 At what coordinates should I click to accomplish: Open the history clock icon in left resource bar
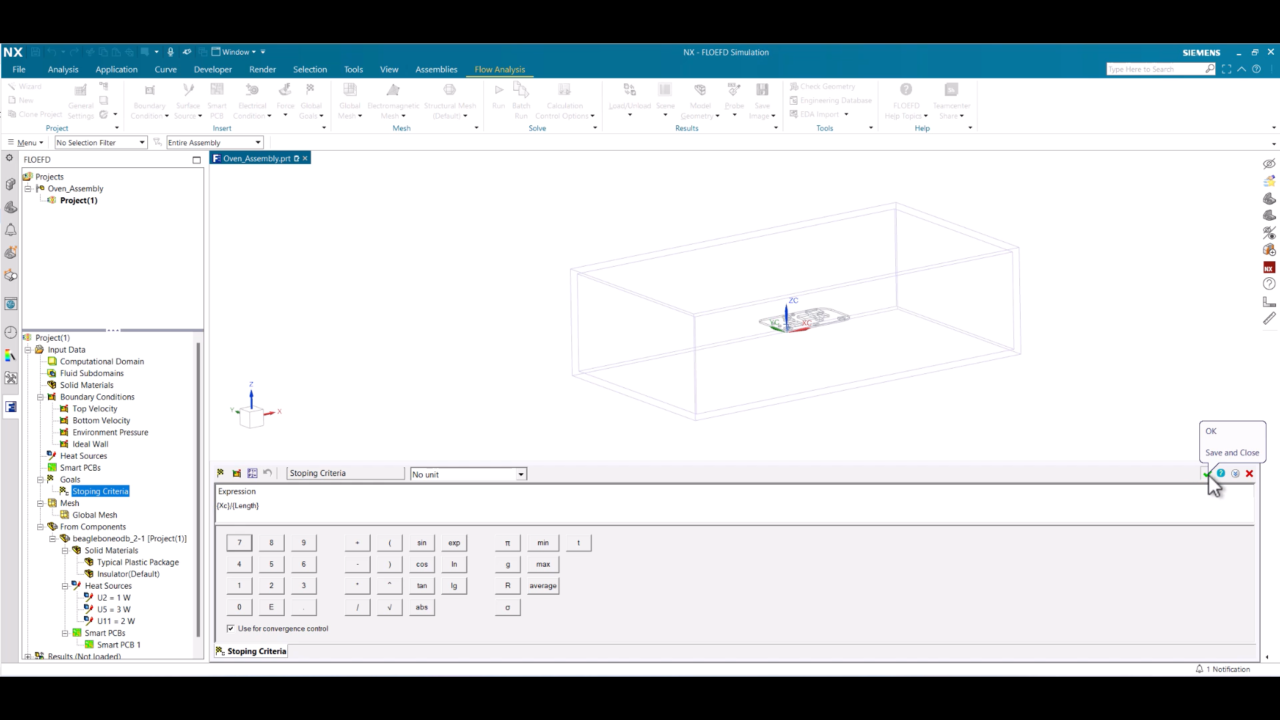pyautogui.click(x=10, y=332)
